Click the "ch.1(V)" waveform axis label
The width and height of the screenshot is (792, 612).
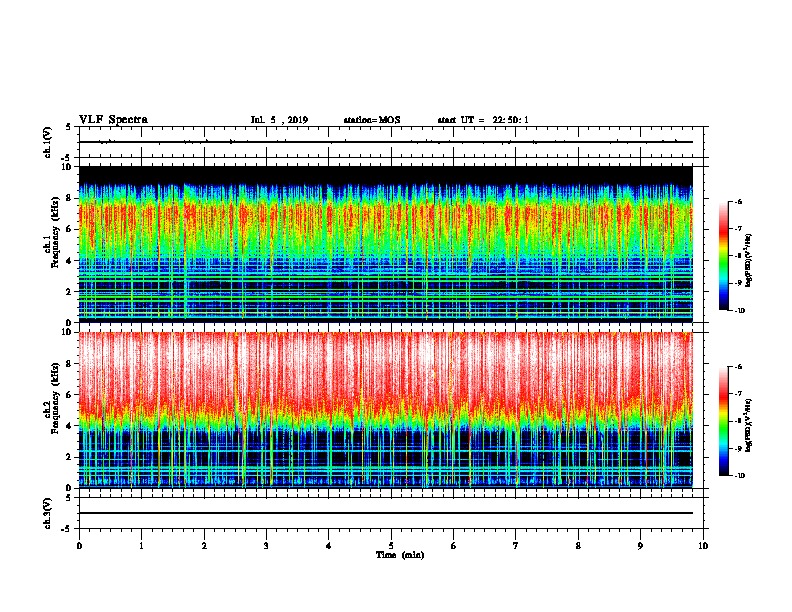(x=47, y=142)
